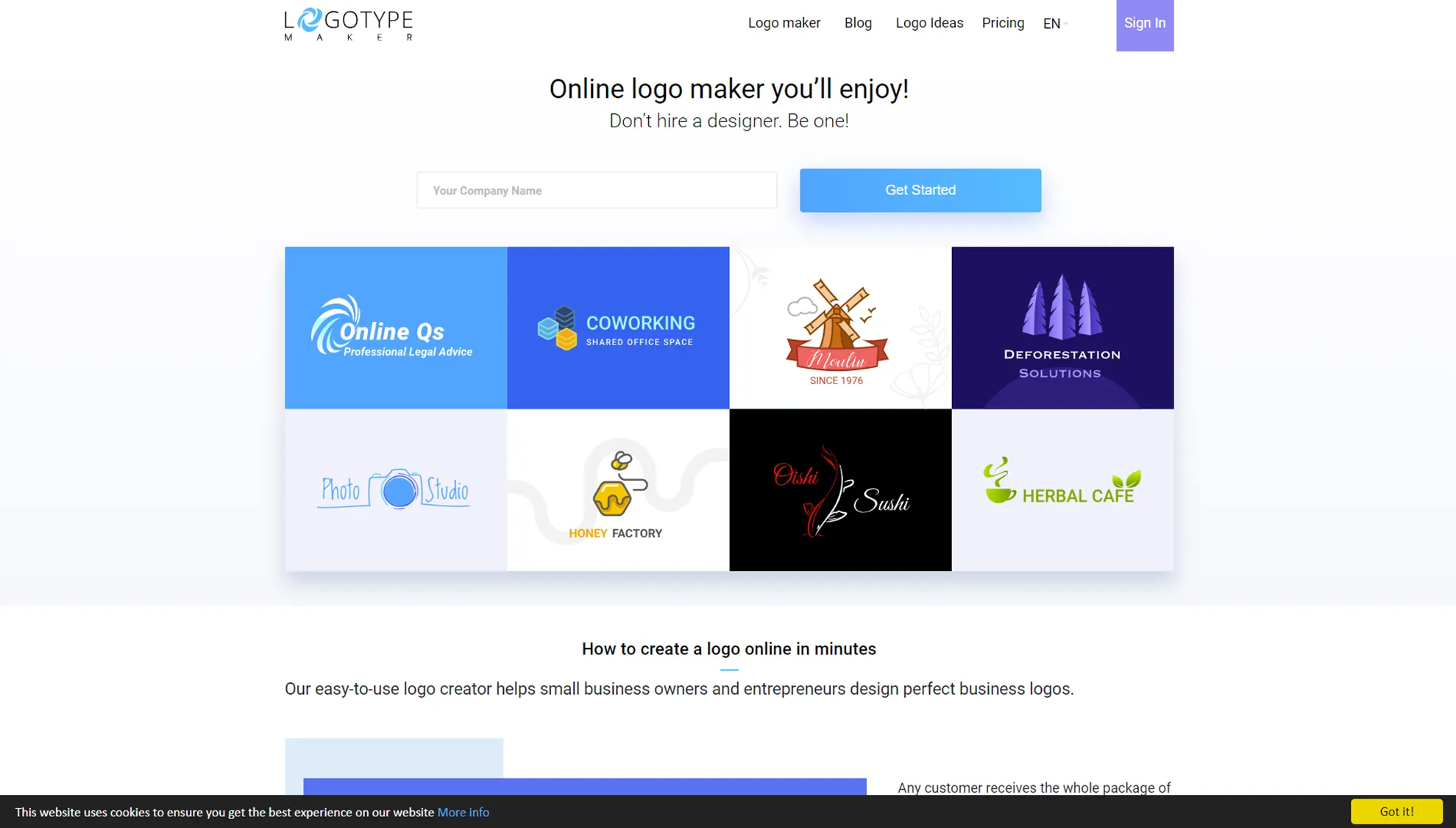Viewport: 1456px width, 828px height.
Task: Open the Logo maker menu item
Action: (x=784, y=23)
